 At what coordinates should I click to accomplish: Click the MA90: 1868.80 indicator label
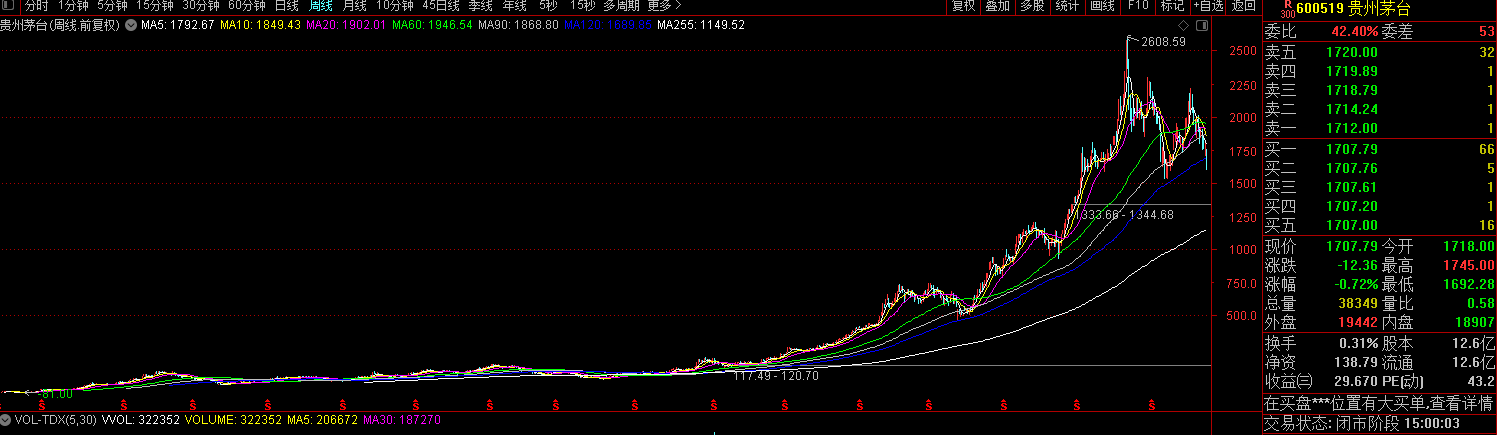click(518, 24)
